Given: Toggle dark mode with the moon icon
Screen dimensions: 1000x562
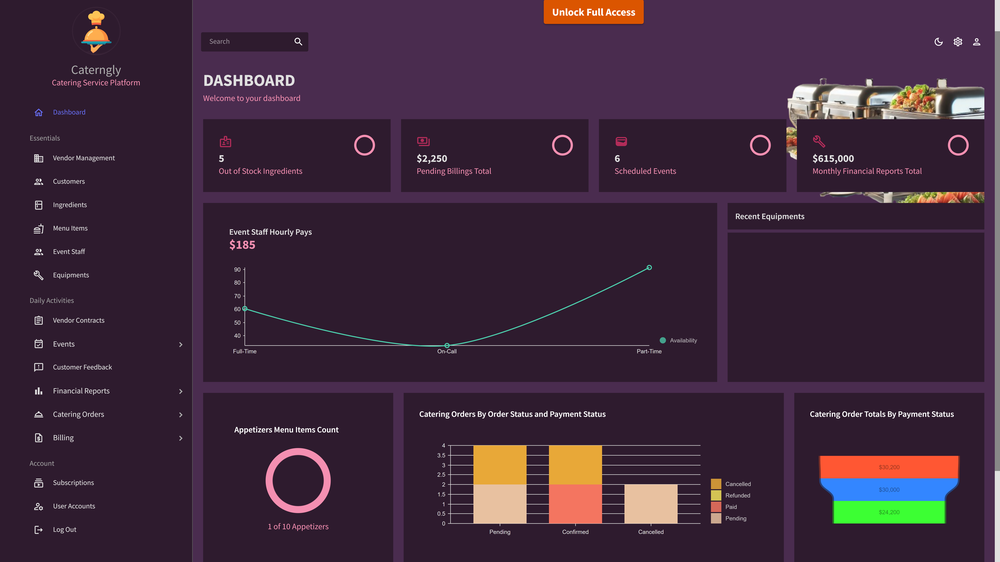Looking at the screenshot, I should [938, 42].
